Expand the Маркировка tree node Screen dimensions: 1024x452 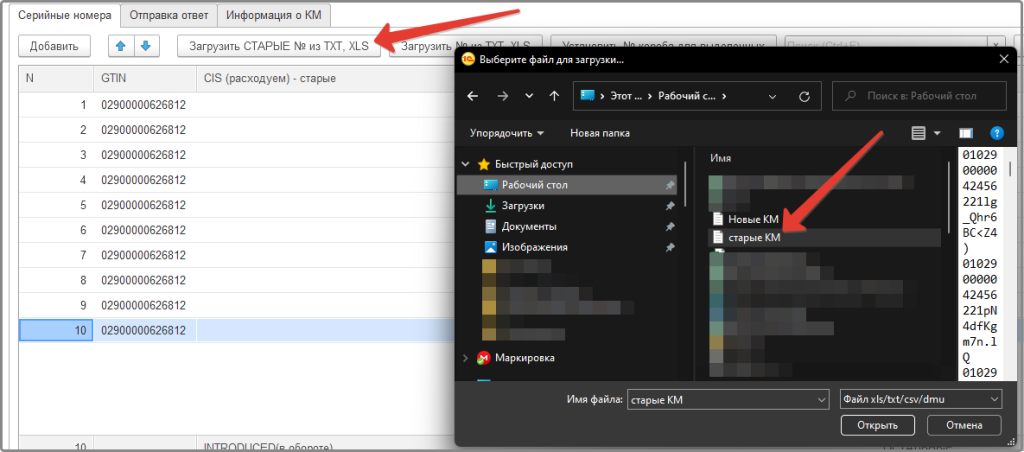[465, 358]
